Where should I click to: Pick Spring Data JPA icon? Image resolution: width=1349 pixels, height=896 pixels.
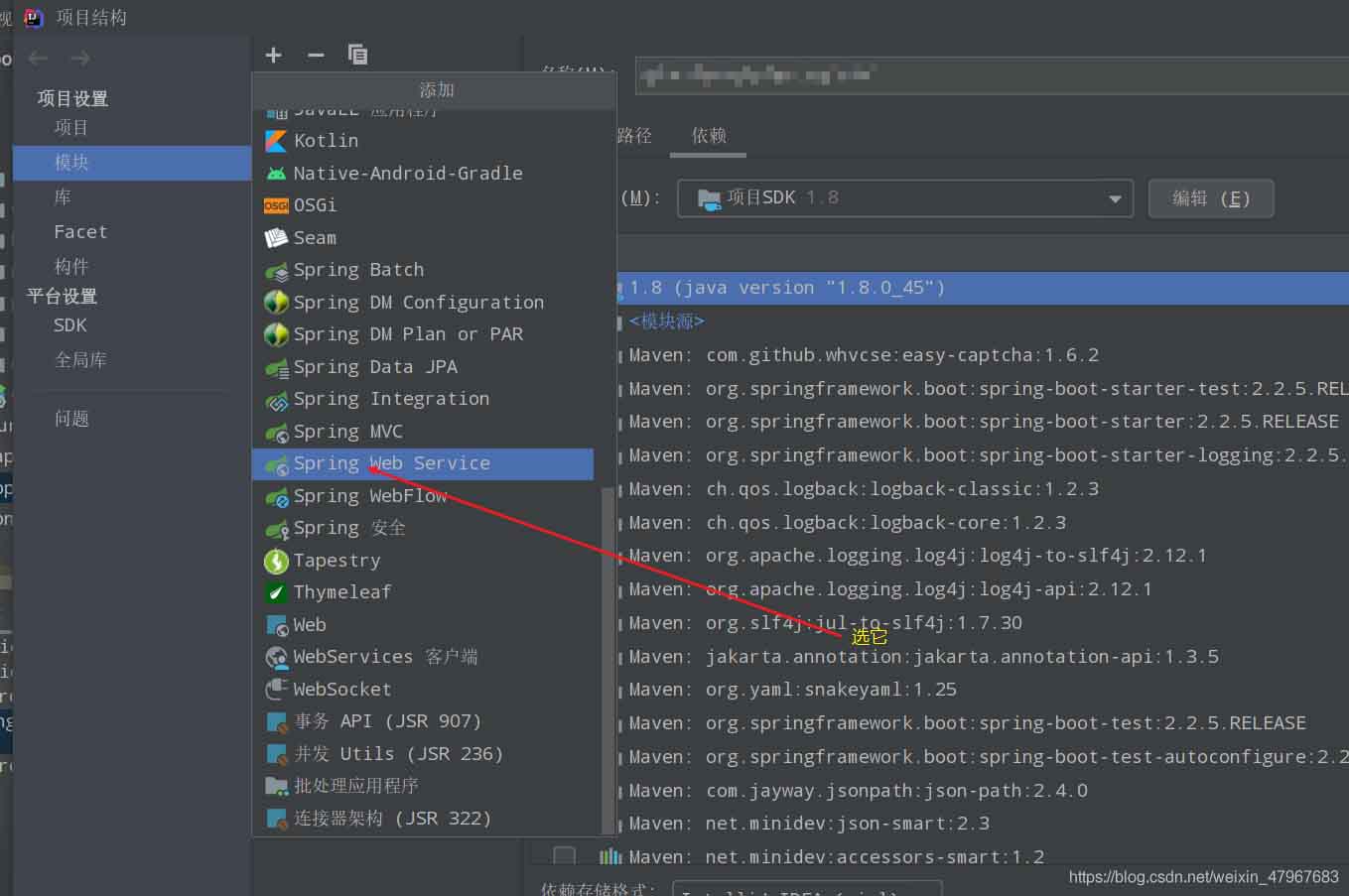pos(276,367)
